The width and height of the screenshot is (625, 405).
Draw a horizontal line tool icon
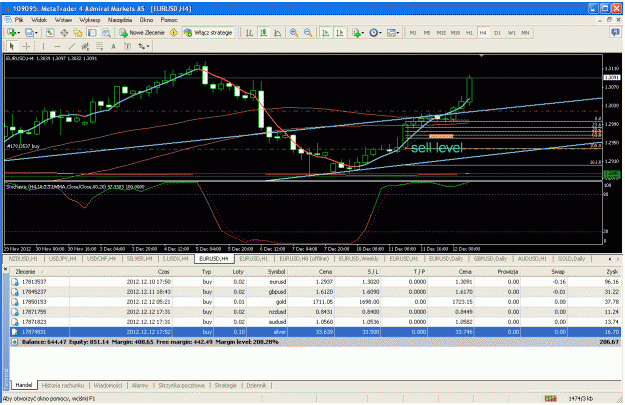57,46
